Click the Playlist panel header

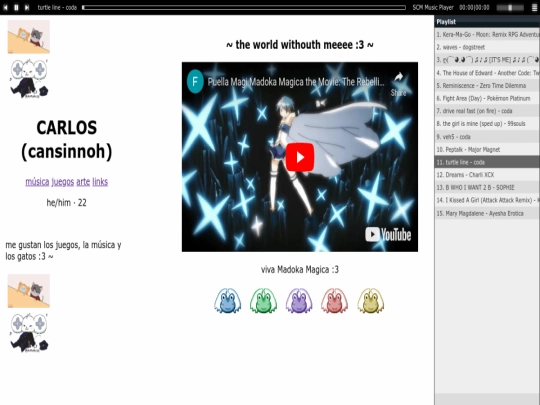[x=487, y=22]
